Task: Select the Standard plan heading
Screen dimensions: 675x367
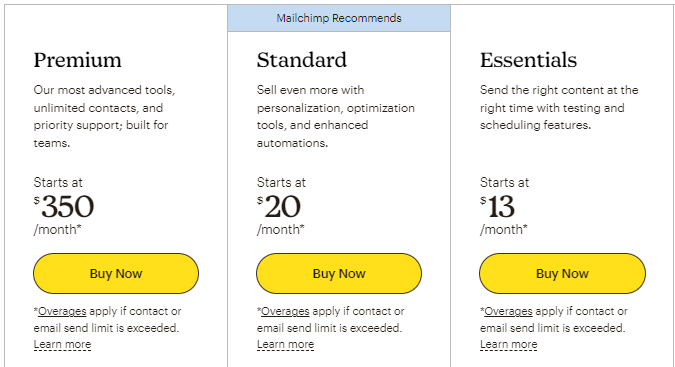Action: click(301, 60)
